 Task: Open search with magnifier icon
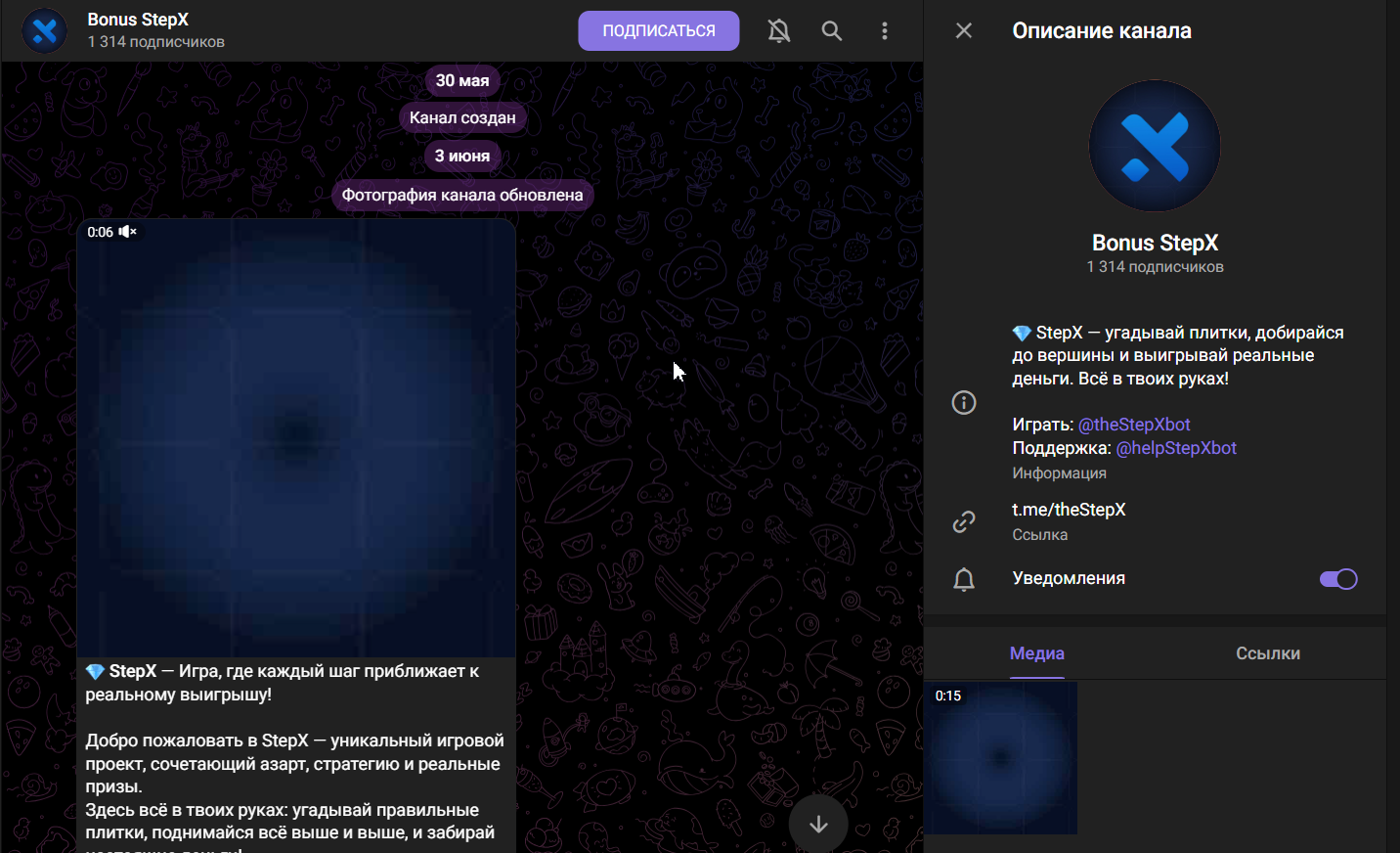pos(832,30)
